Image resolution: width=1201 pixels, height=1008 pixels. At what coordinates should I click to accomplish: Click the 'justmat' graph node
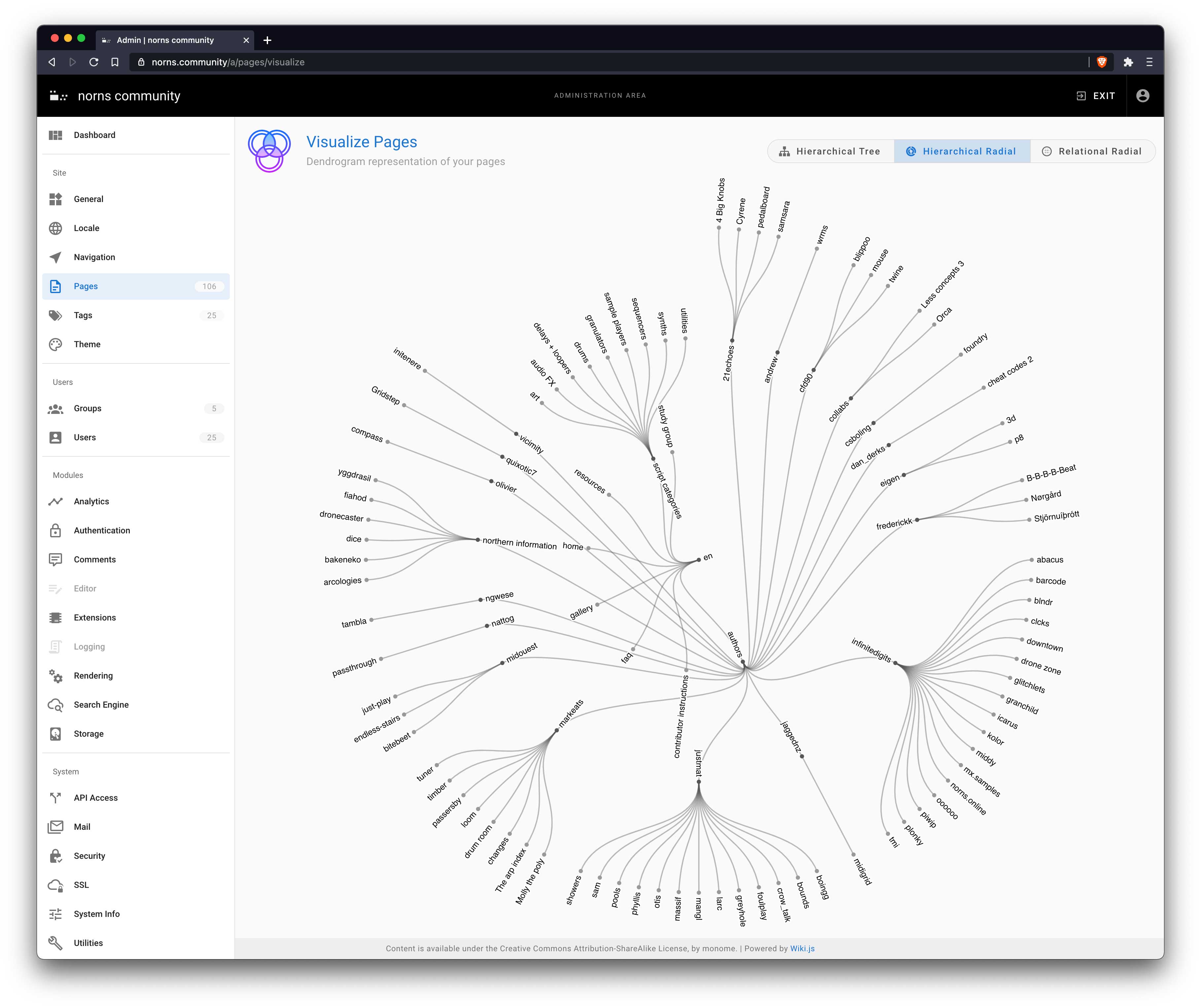(698, 782)
